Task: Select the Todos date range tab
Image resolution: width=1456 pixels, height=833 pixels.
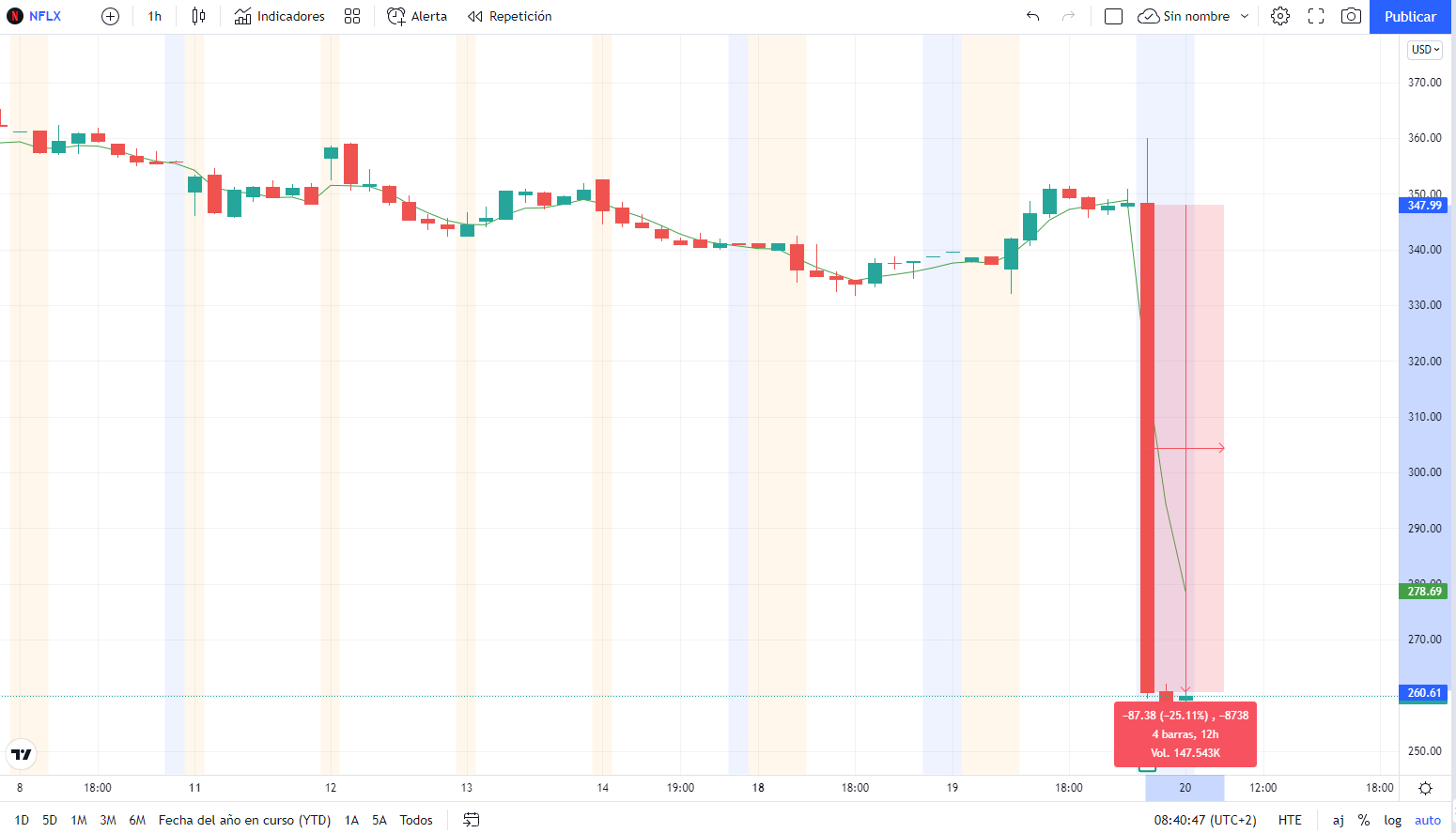Action: point(416,820)
